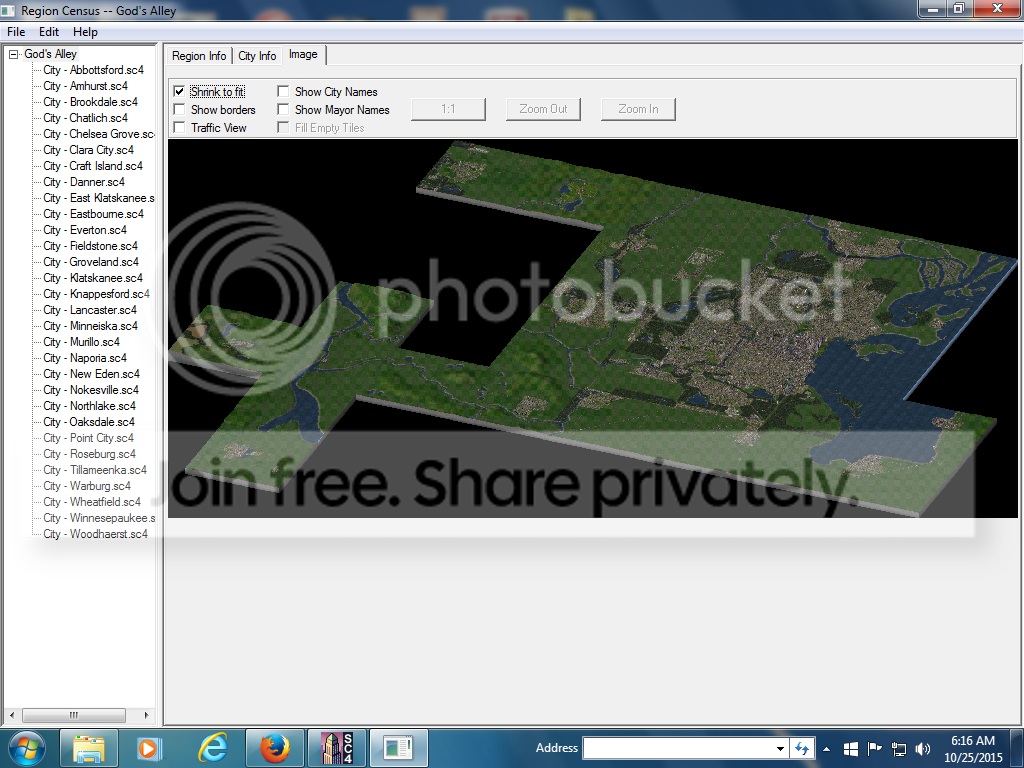Screen dimensions: 1024x768
Task: Open Windows Explorer from the taskbar
Action: [89, 748]
